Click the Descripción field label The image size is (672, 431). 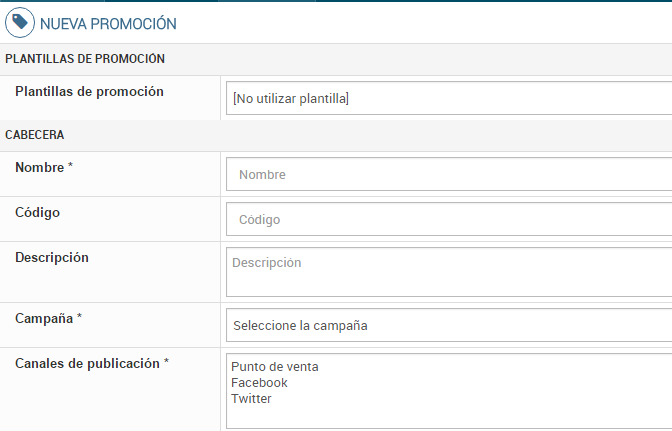point(52,258)
